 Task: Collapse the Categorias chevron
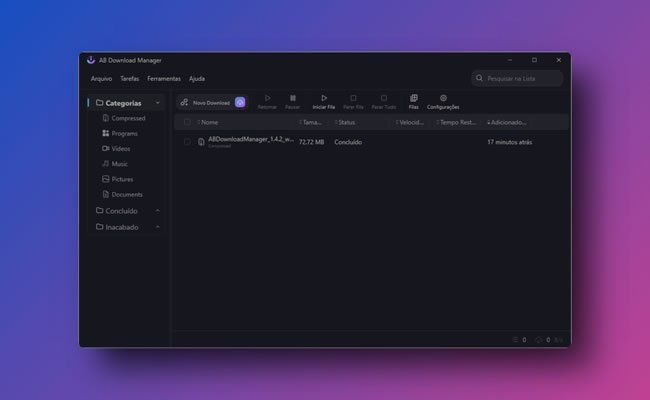(x=158, y=103)
